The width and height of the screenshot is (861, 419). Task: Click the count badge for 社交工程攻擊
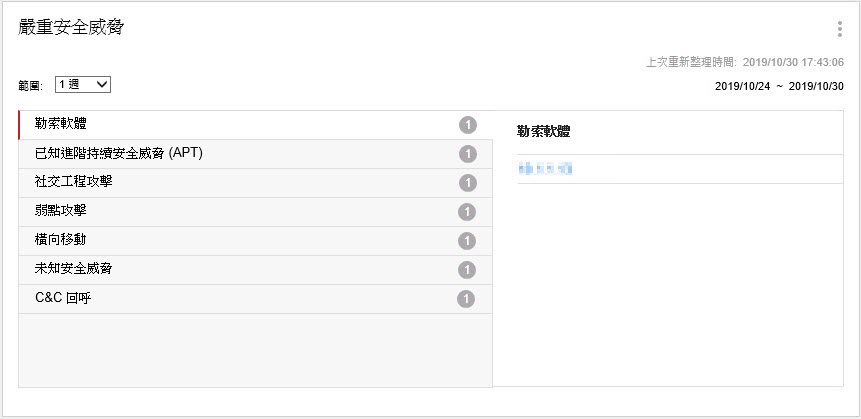point(467,183)
